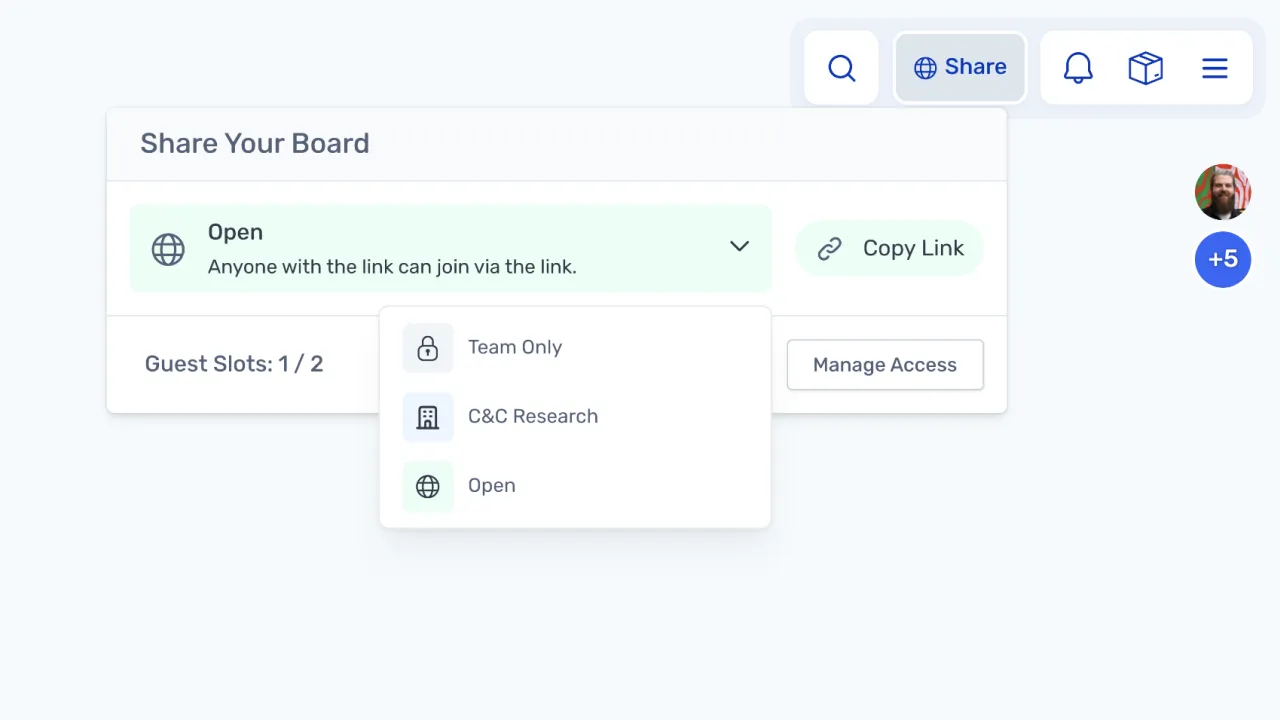The width and height of the screenshot is (1280, 720).
Task: Click the chain link icon in Copy Link
Action: point(830,249)
